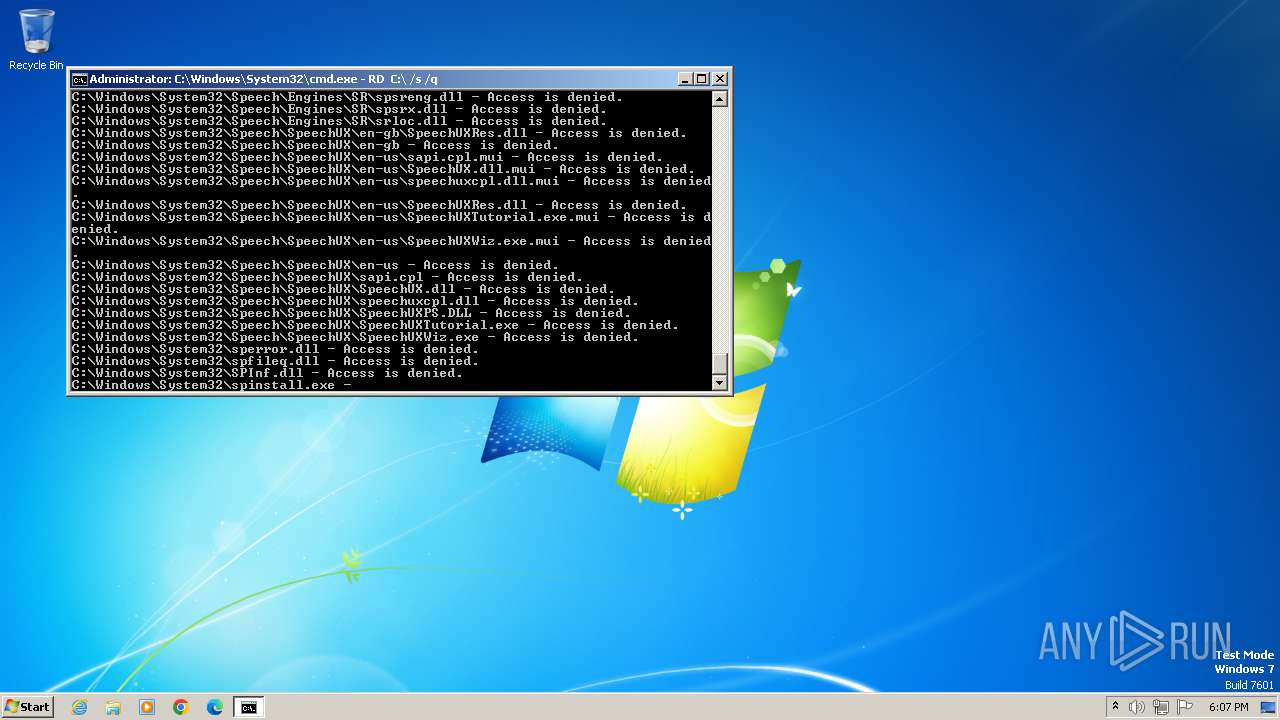Viewport: 1280px width, 720px height.
Task: Click the spfileq.dll access denied line
Action: 275,361
